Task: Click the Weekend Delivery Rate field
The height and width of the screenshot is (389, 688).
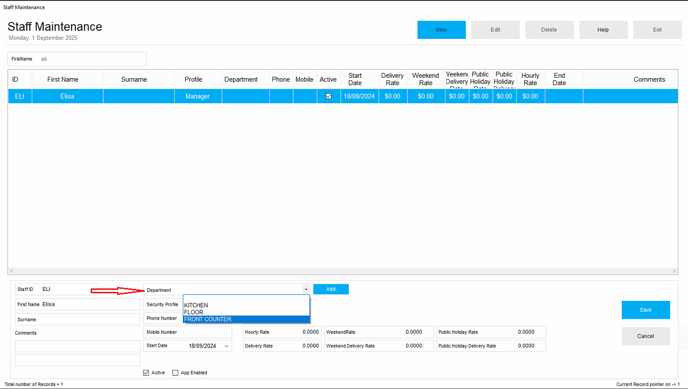Action: [x=379, y=346]
